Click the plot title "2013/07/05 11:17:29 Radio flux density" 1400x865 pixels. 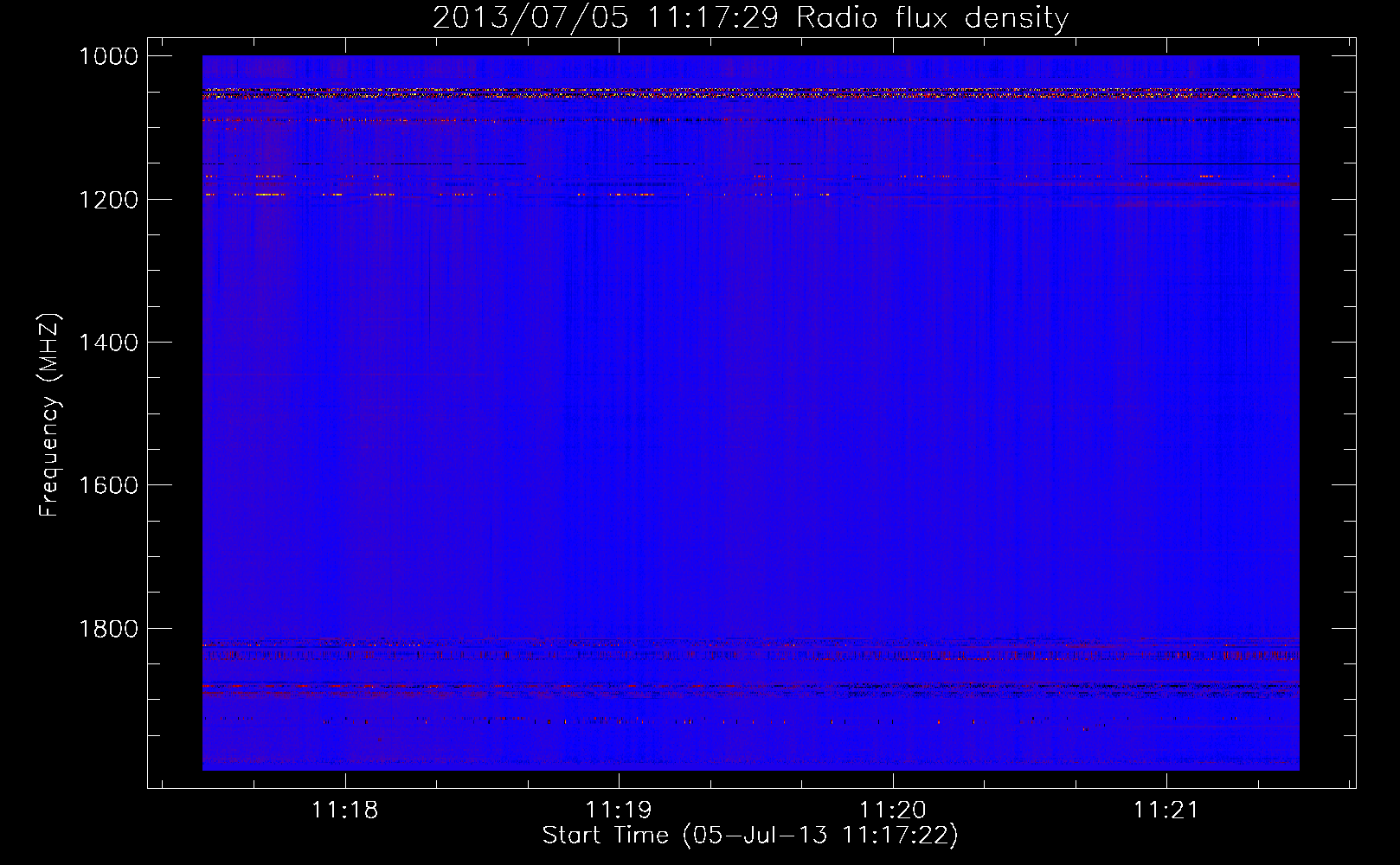750,18
